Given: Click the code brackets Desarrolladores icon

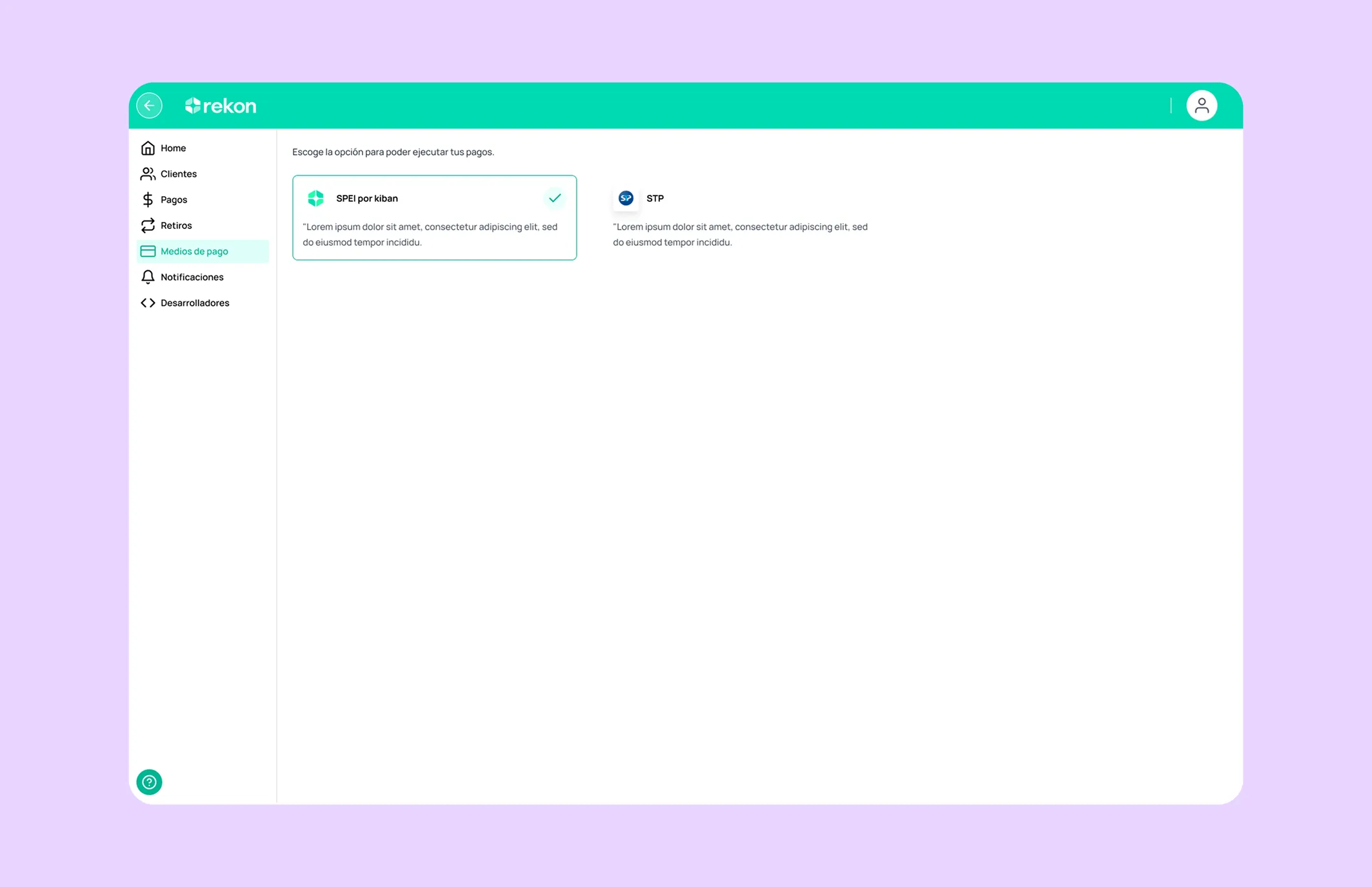Looking at the screenshot, I should click(148, 303).
